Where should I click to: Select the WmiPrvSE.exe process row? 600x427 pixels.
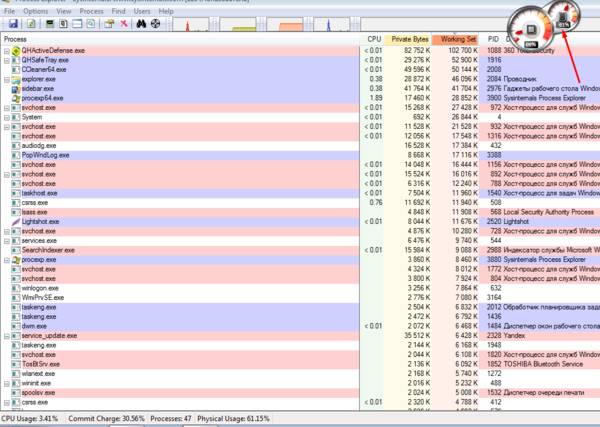click(x=300, y=298)
